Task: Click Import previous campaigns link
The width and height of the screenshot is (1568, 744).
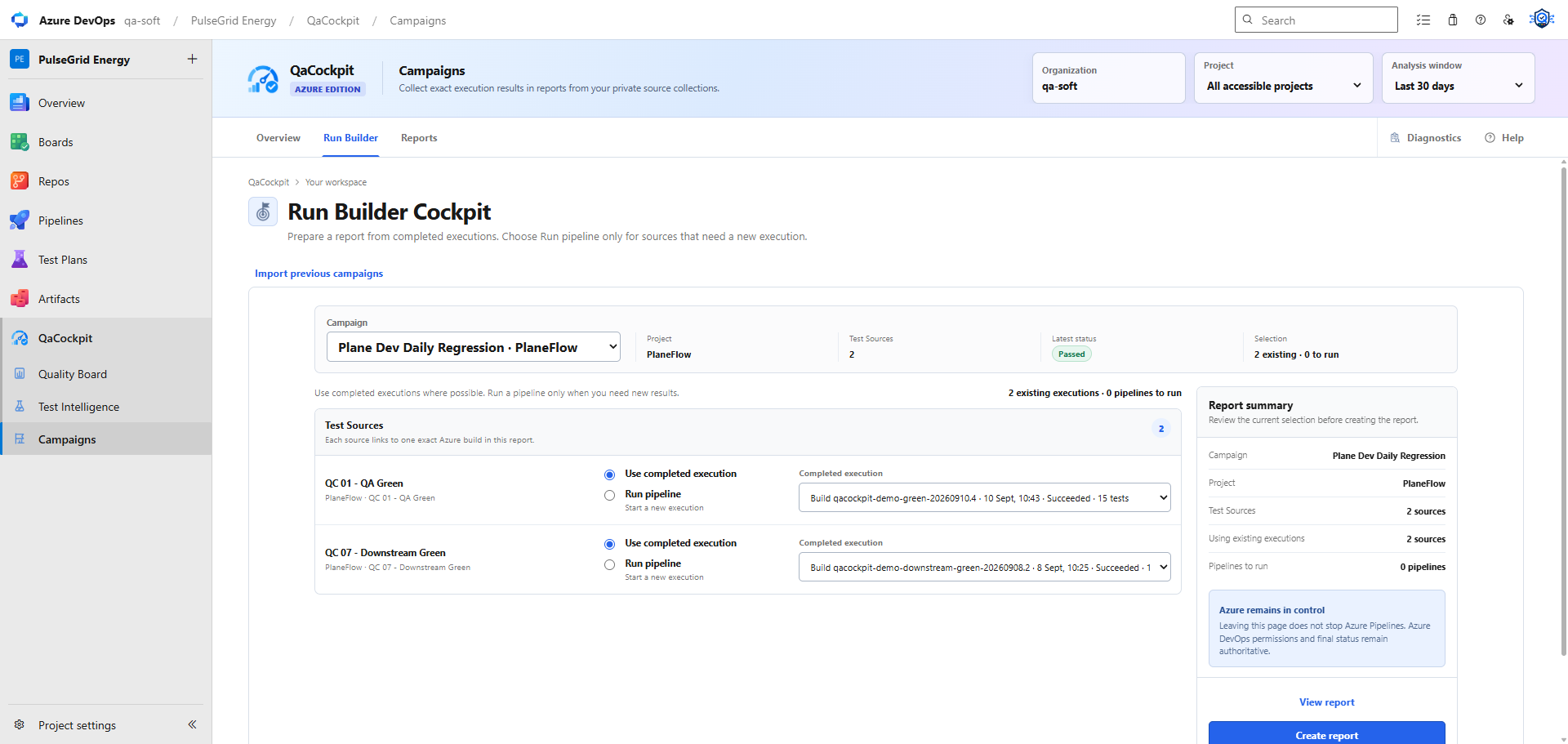Action: (x=318, y=274)
